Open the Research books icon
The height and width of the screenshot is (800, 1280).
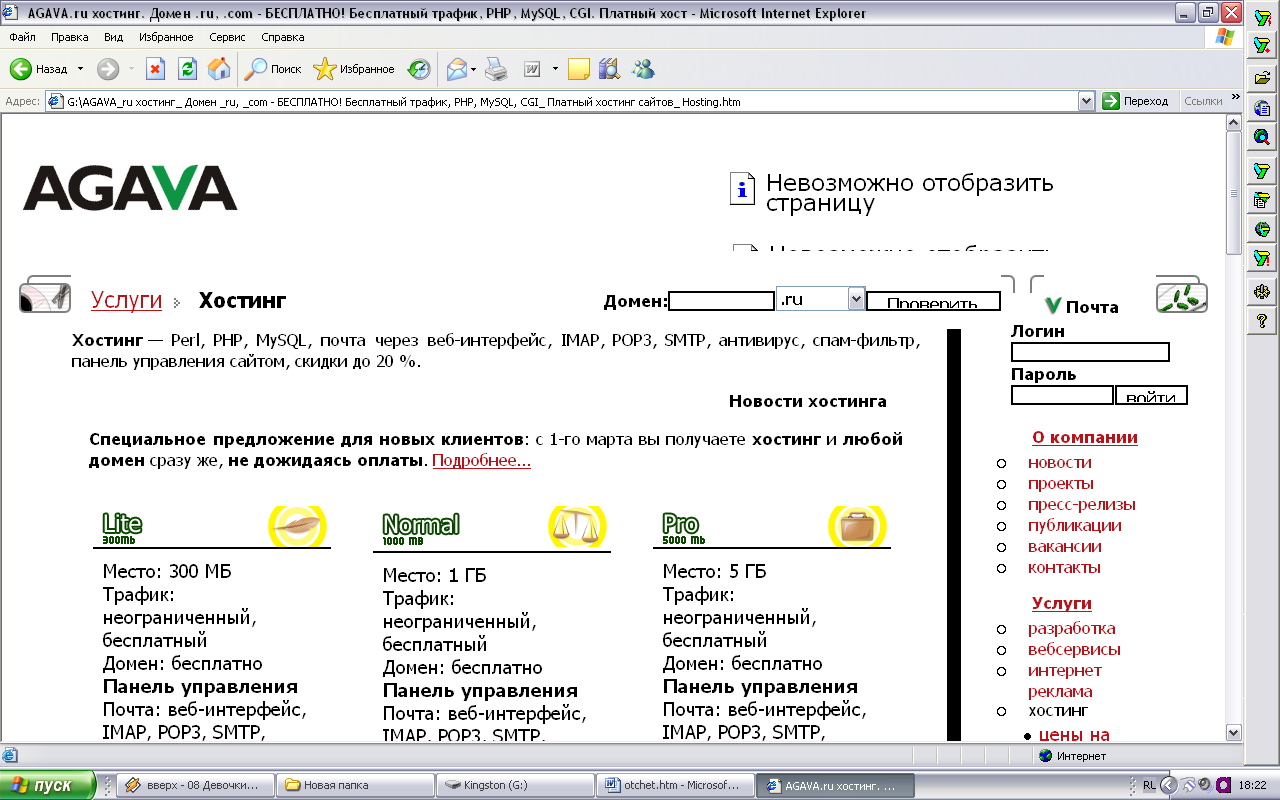point(609,69)
